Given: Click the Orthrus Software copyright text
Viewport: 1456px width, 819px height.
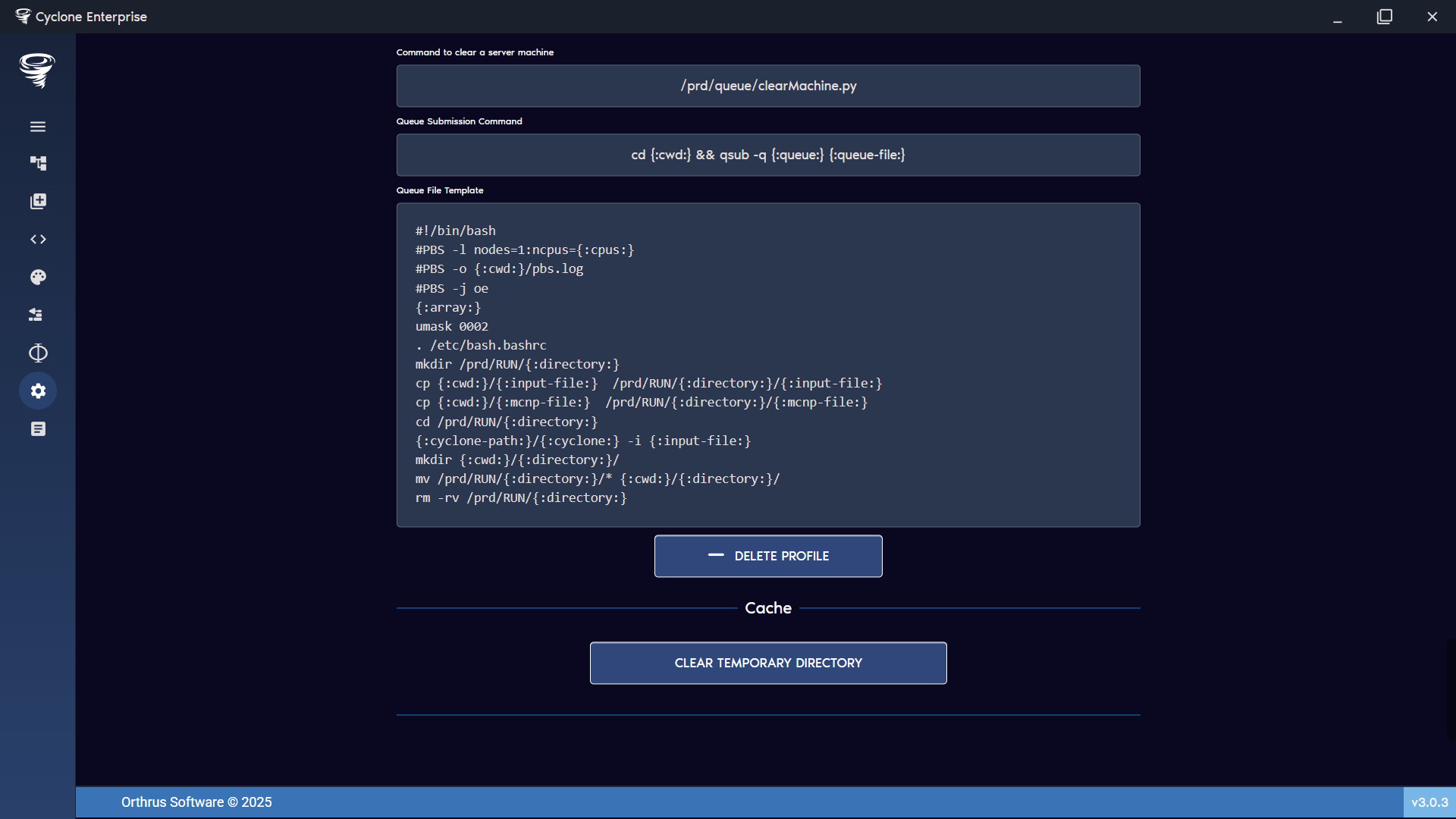Looking at the screenshot, I should (196, 802).
